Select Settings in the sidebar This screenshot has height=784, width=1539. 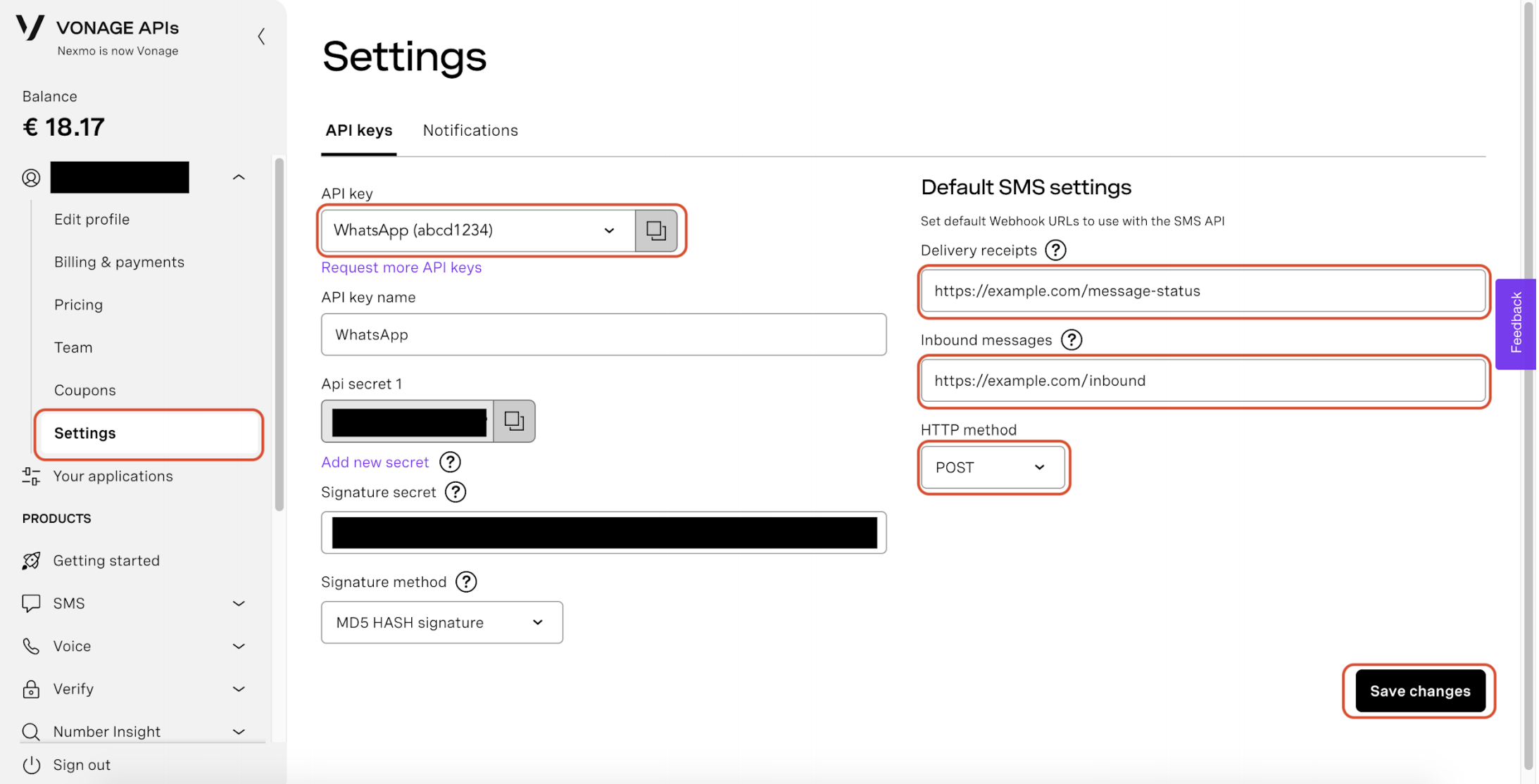click(x=149, y=434)
